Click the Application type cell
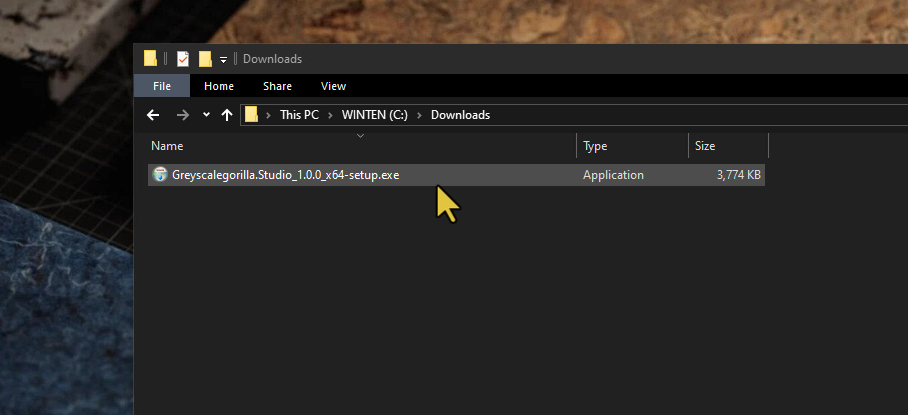 click(613, 175)
